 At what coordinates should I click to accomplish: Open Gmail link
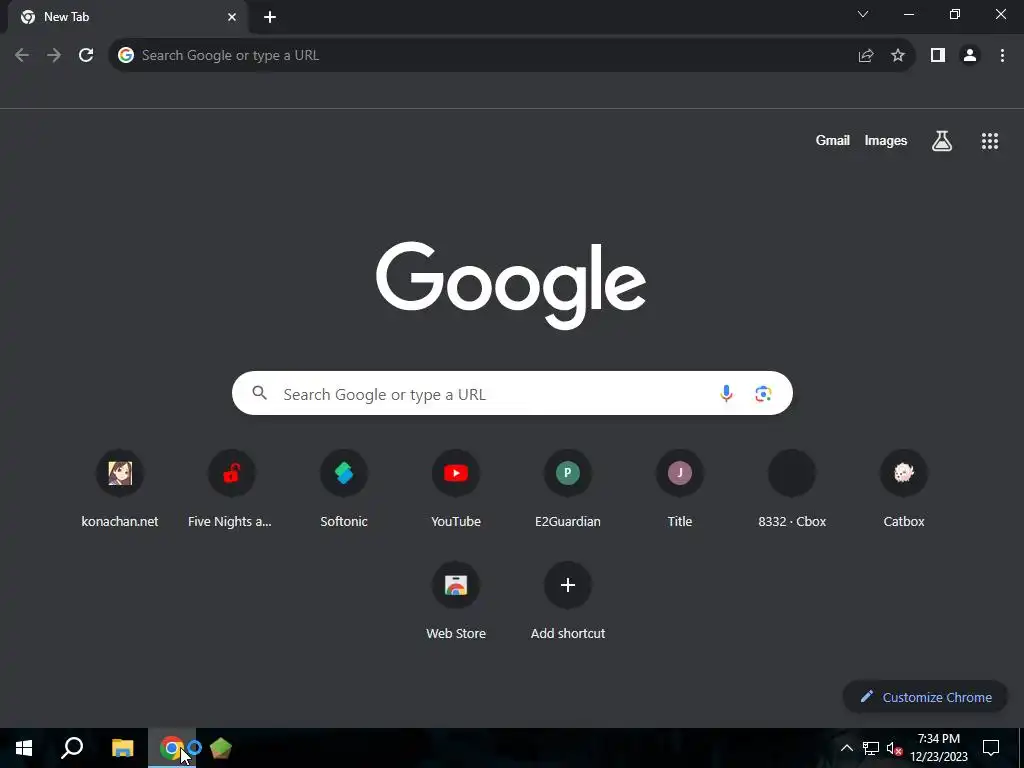833,140
